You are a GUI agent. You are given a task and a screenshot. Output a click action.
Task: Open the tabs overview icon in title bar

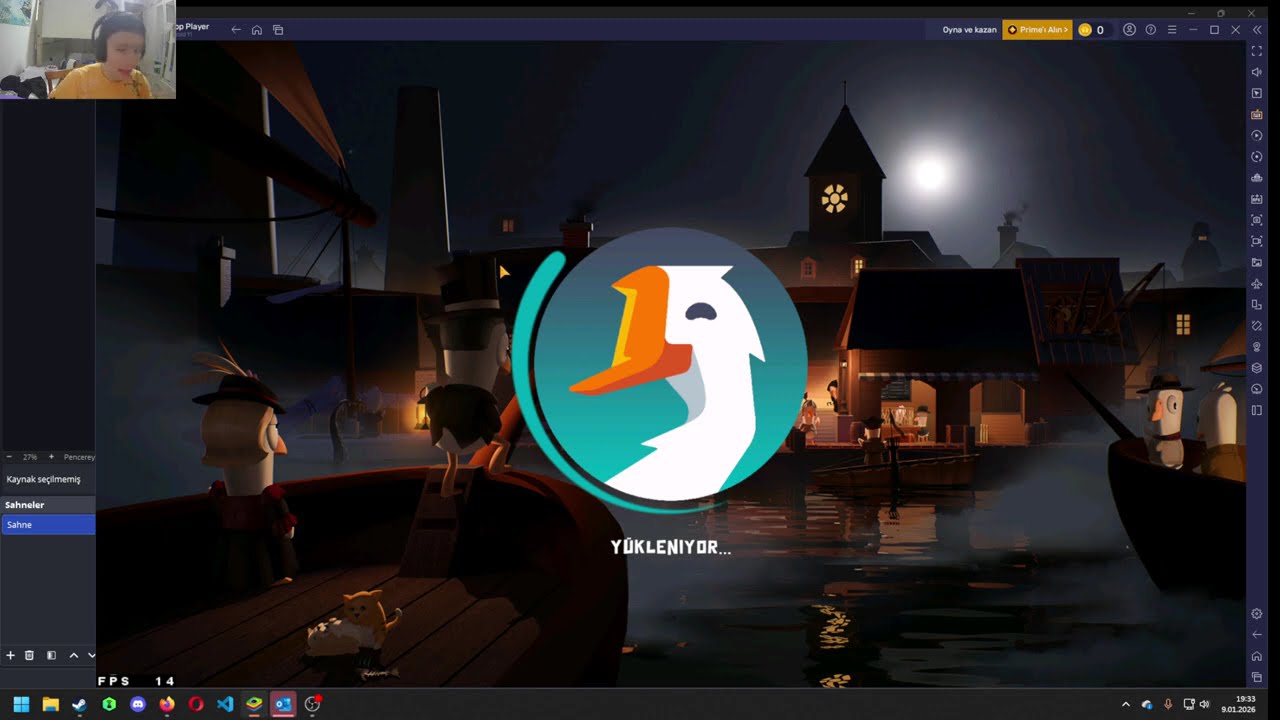point(278,30)
